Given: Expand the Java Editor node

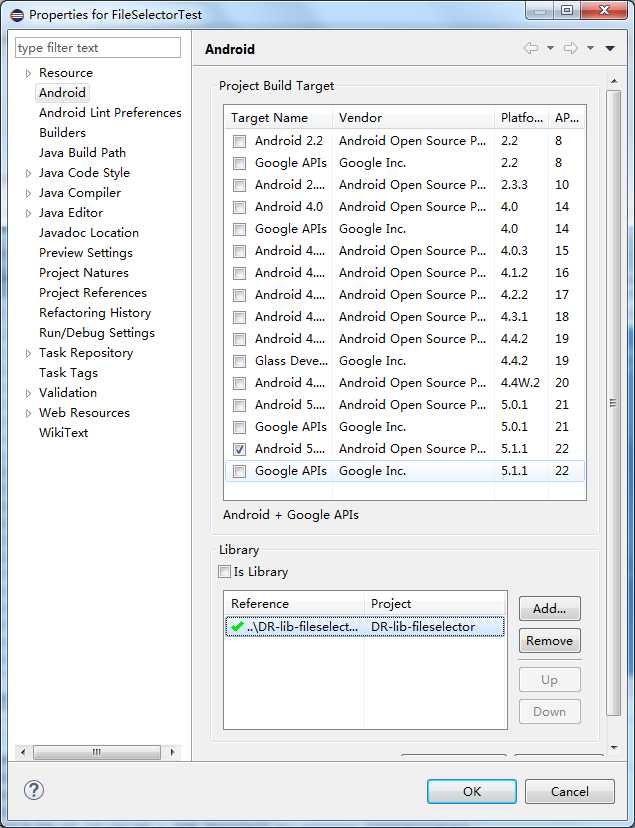Looking at the screenshot, I should (x=28, y=213).
